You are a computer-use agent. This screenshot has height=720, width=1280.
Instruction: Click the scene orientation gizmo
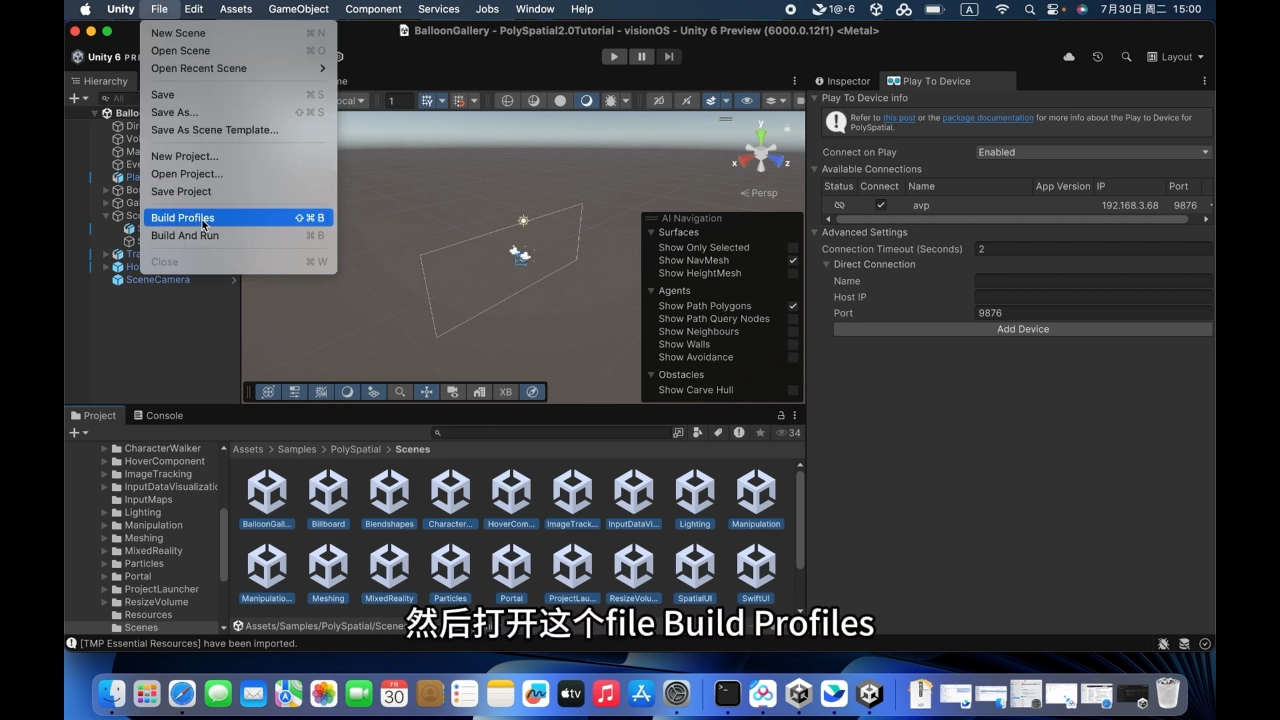761,152
